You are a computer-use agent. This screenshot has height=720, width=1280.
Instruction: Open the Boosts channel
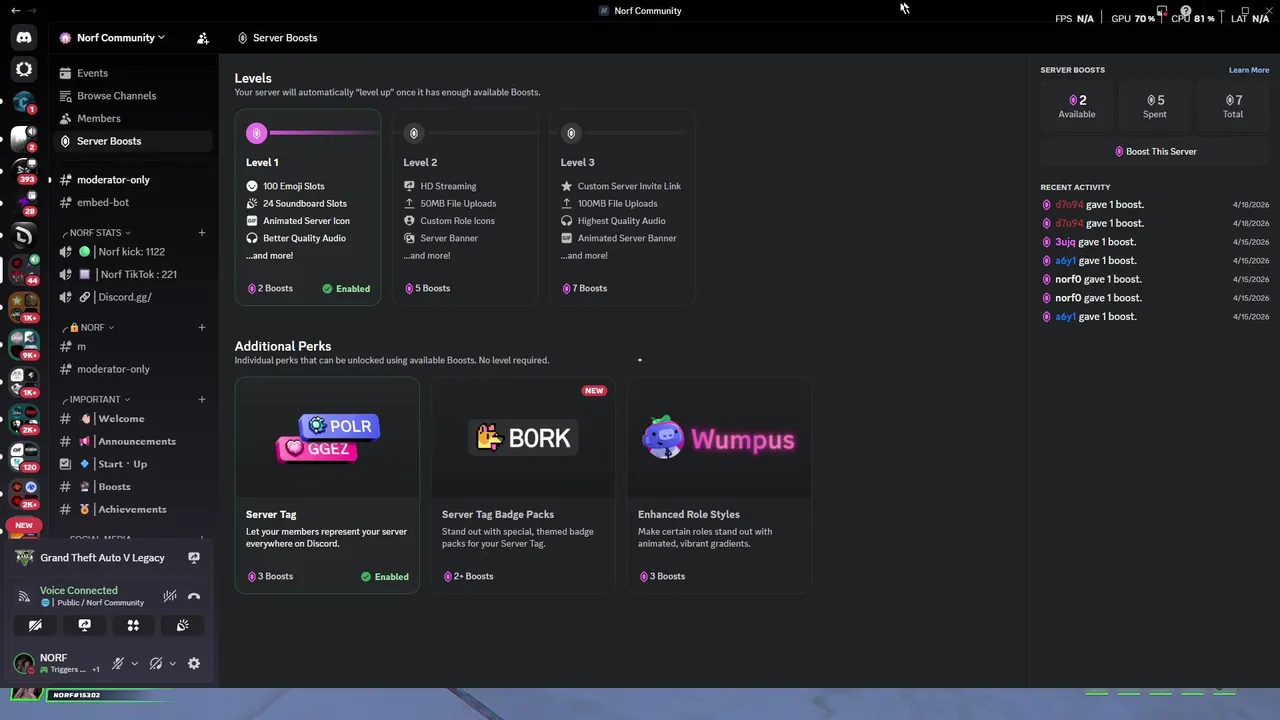click(132, 487)
